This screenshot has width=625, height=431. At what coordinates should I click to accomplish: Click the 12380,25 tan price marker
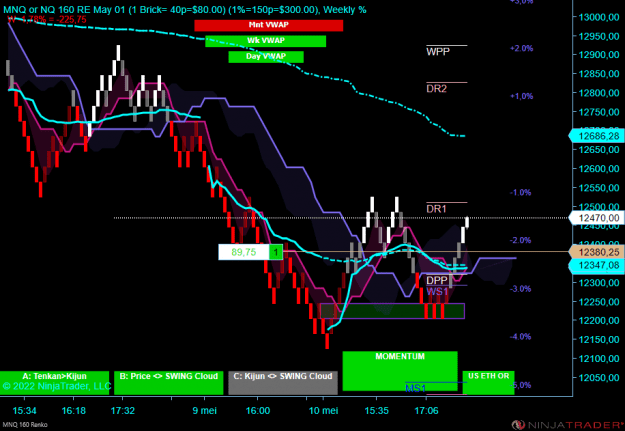596,252
